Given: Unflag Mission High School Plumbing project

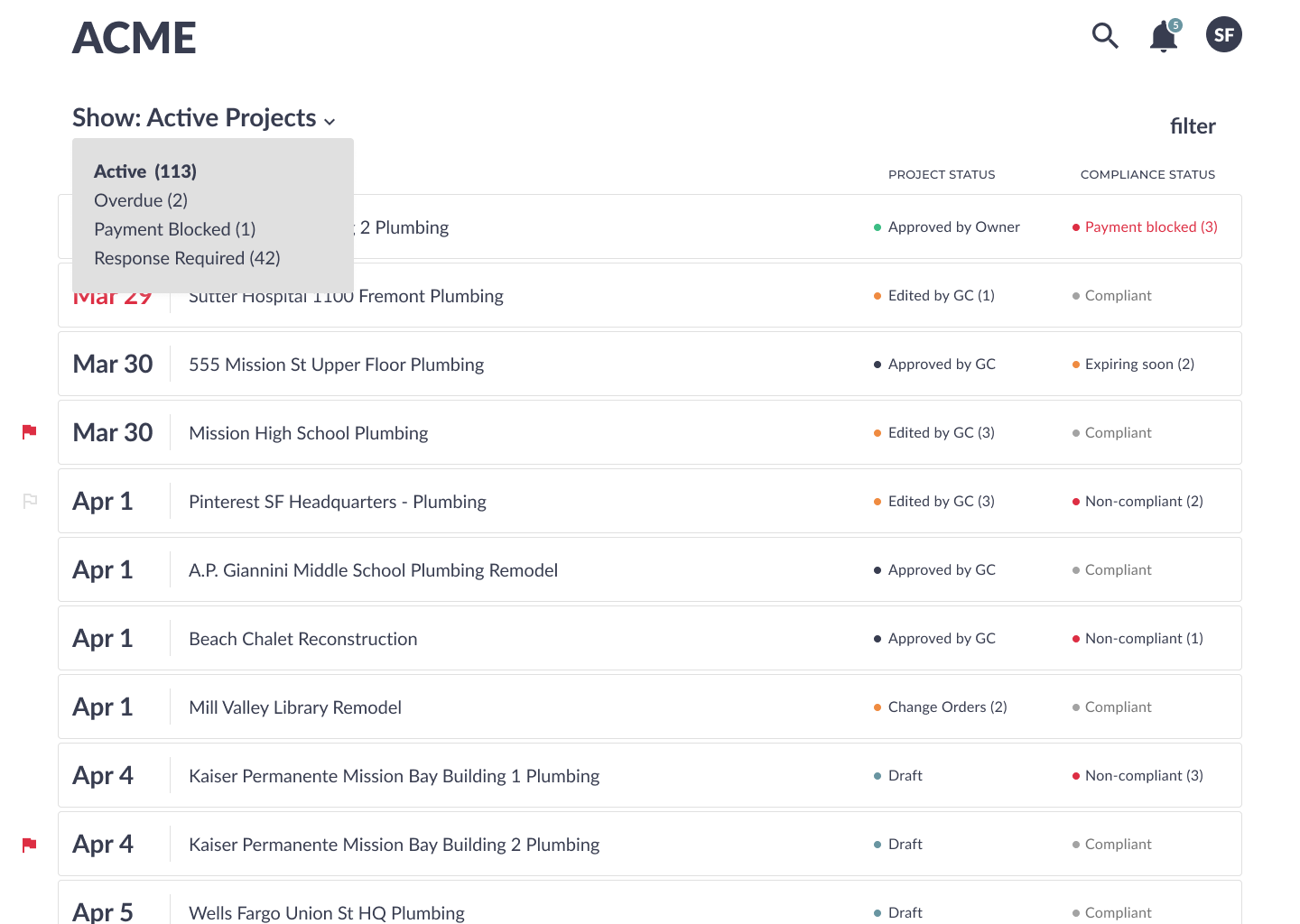Looking at the screenshot, I should tap(30, 432).
